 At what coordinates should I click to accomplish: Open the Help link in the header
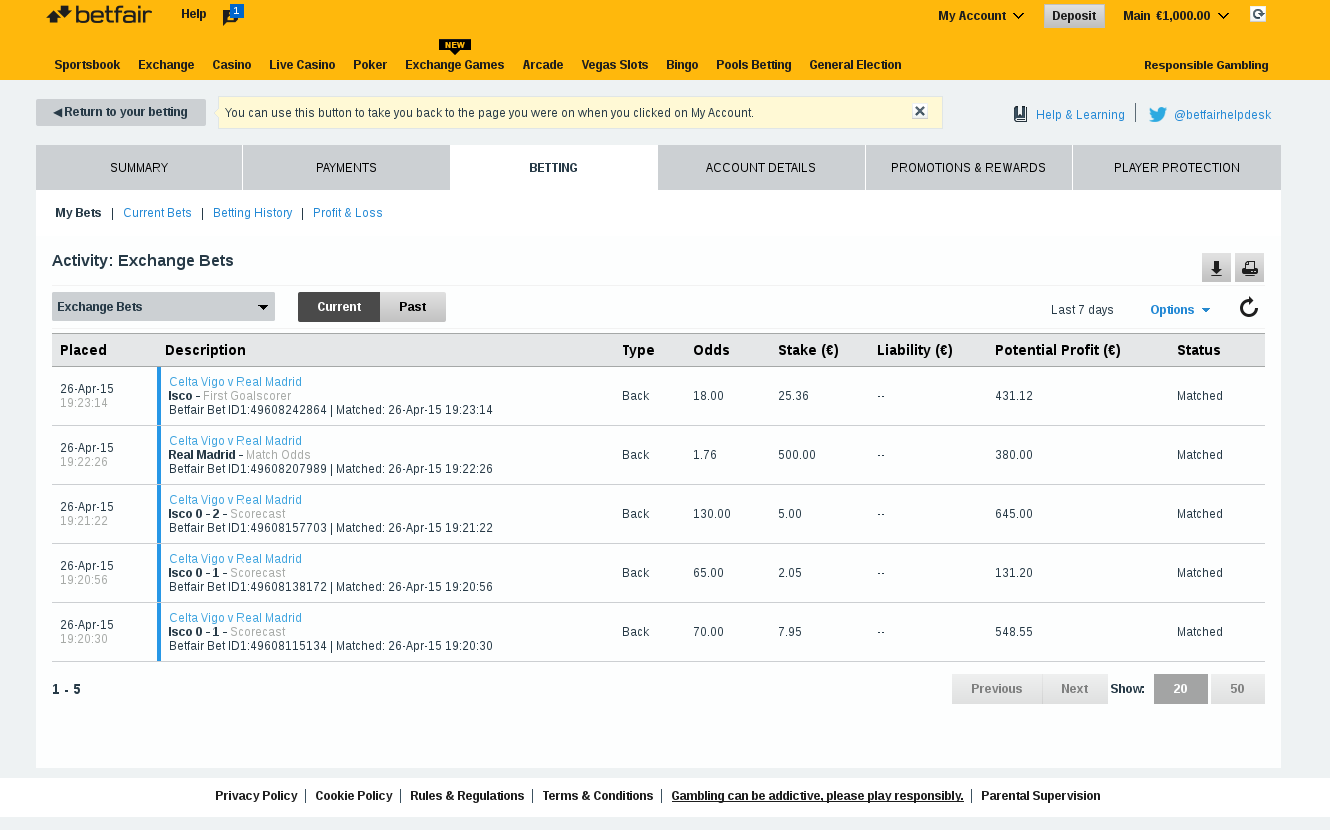tap(194, 14)
